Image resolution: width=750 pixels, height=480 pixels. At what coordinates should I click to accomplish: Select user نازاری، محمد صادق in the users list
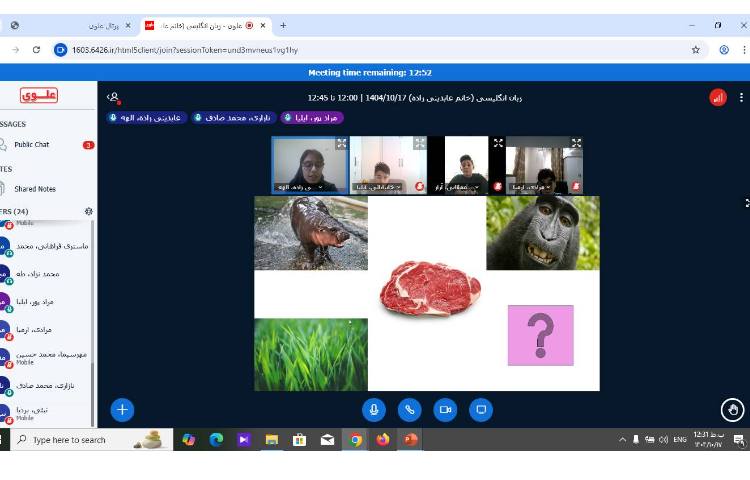(47, 385)
